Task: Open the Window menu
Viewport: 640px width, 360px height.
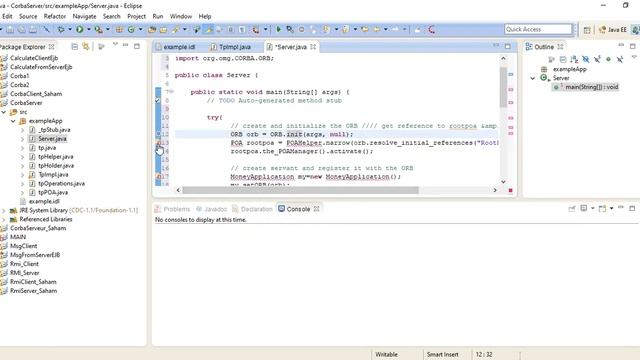Action: [x=180, y=16]
